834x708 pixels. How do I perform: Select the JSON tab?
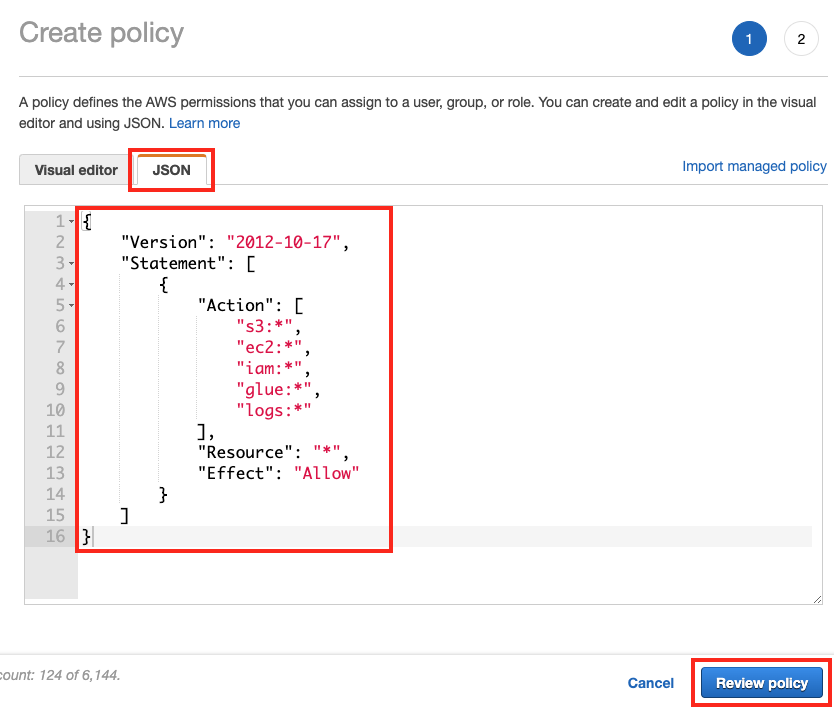point(172,170)
